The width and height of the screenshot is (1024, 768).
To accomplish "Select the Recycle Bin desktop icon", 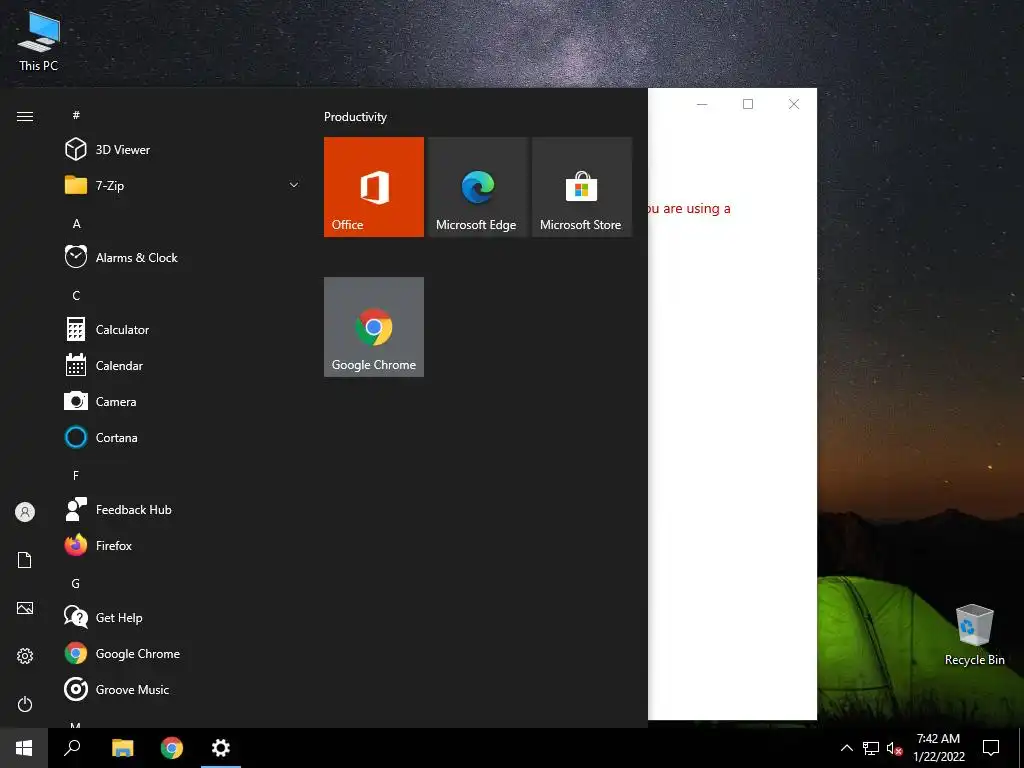I will (x=974, y=635).
